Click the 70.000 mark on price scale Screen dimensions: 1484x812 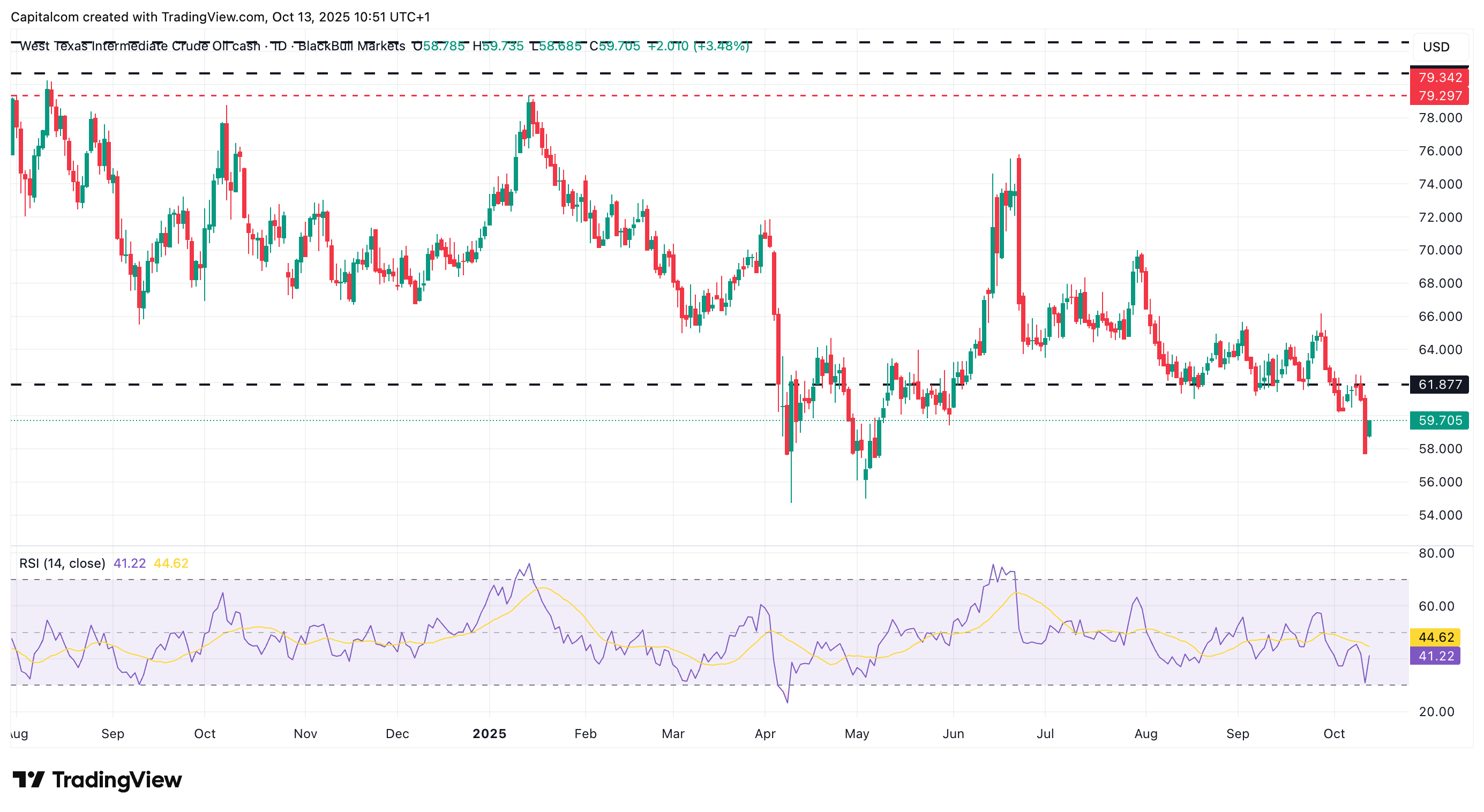pyautogui.click(x=1440, y=250)
